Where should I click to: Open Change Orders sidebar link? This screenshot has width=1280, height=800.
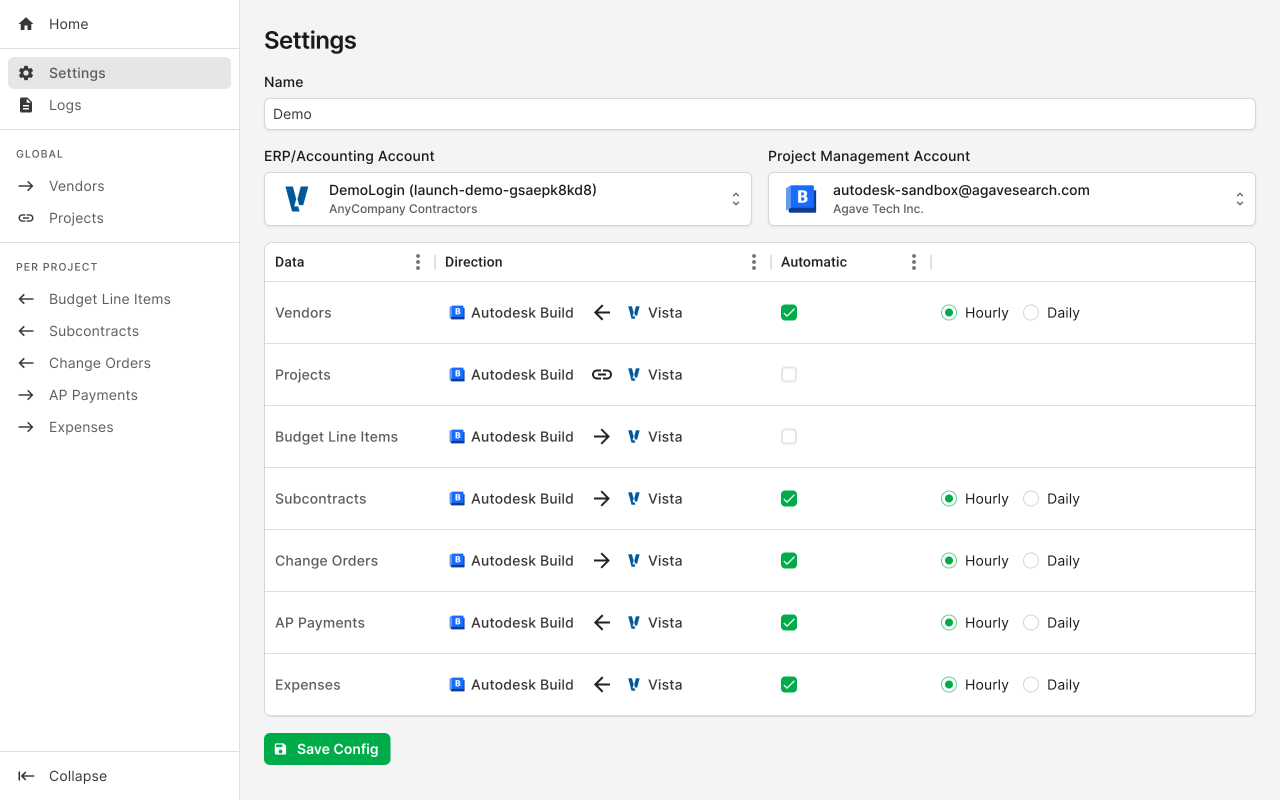point(119,363)
